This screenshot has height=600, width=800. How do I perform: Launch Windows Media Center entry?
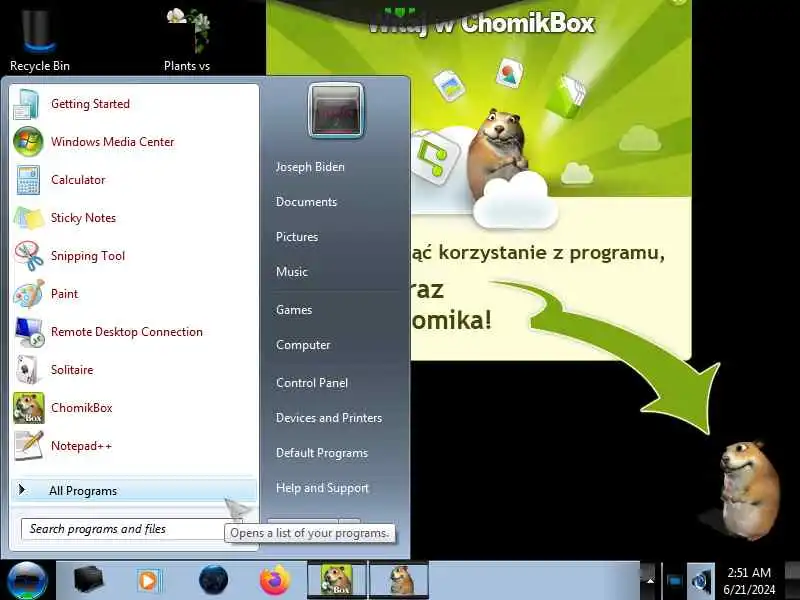point(134,142)
